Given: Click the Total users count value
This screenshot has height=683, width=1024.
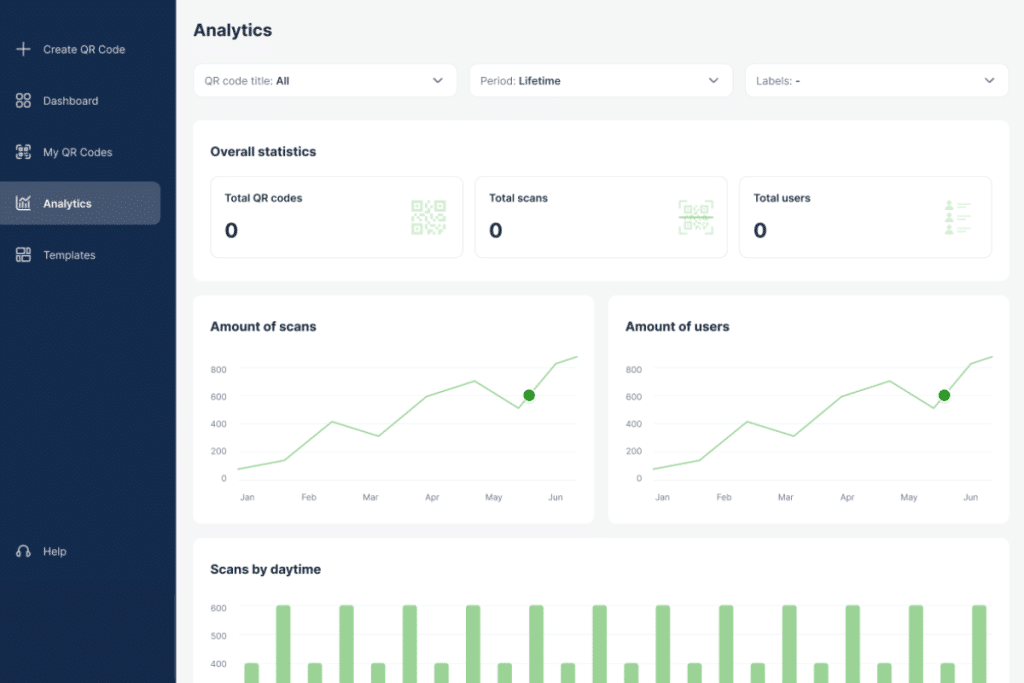Looking at the screenshot, I should click(759, 229).
